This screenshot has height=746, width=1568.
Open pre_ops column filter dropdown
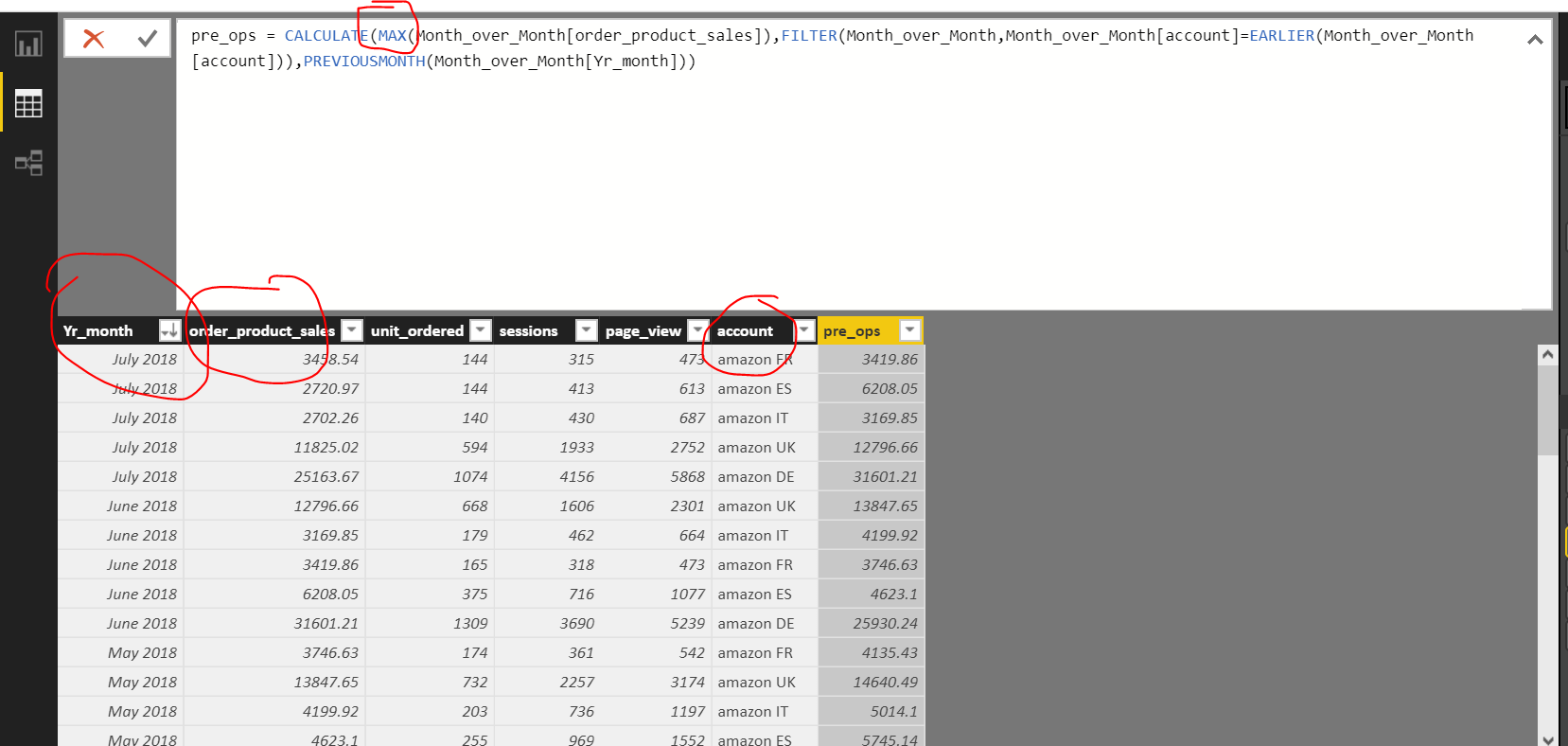click(909, 330)
